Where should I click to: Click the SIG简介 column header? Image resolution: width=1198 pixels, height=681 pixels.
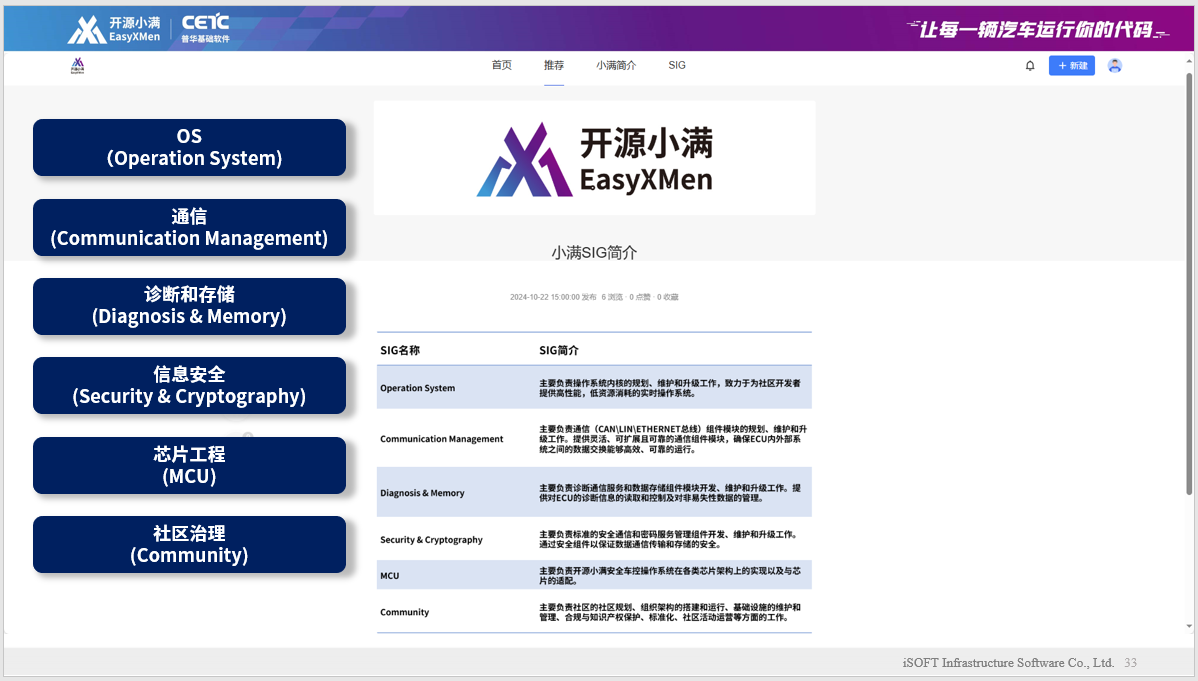click(559, 351)
